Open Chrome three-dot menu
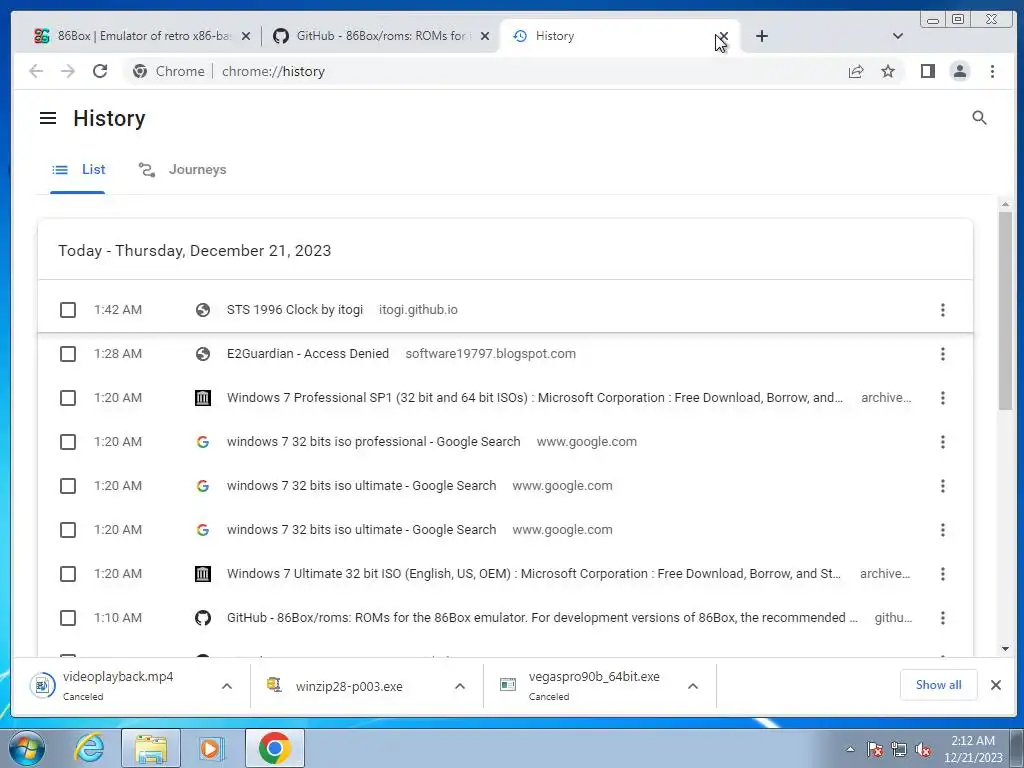Image resolution: width=1024 pixels, height=768 pixels. [992, 71]
